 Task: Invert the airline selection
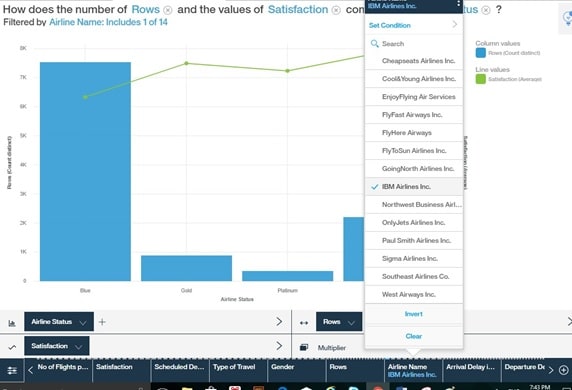coord(414,314)
